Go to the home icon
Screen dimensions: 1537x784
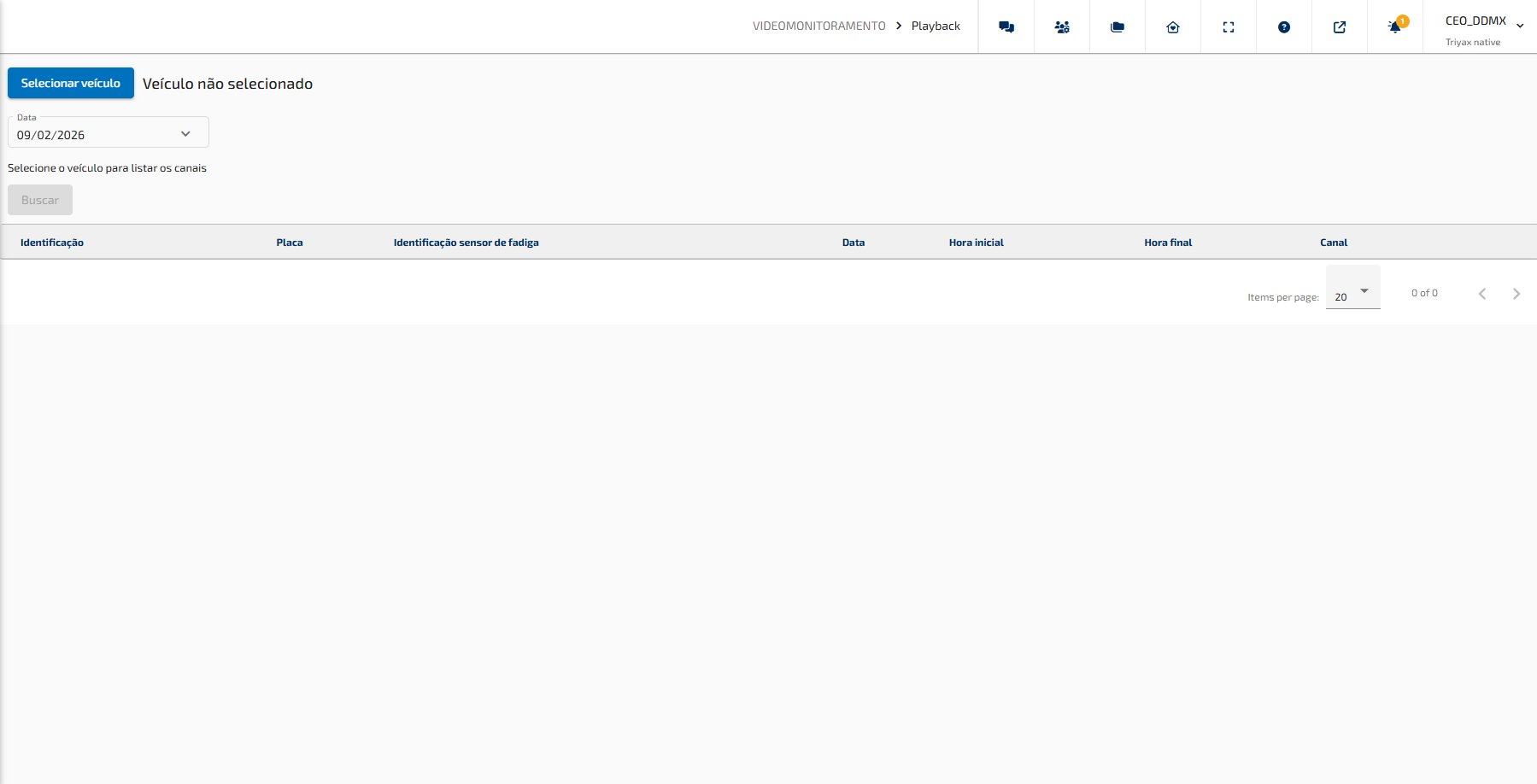click(x=1173, y=27)
